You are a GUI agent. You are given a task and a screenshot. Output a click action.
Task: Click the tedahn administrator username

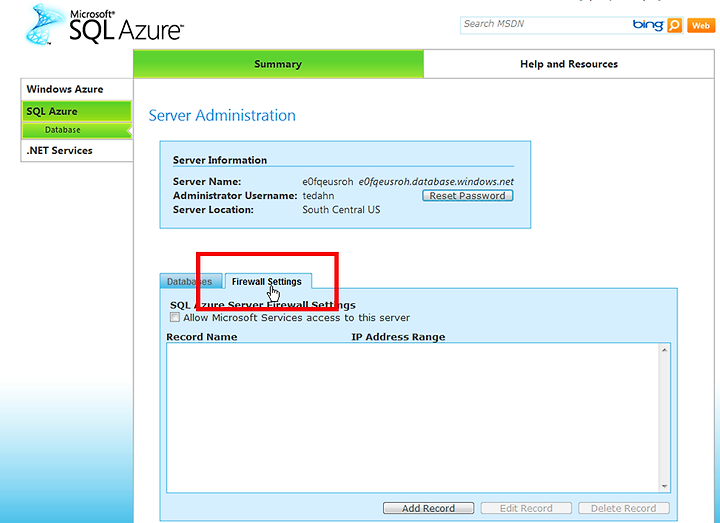tap(318, 196)
